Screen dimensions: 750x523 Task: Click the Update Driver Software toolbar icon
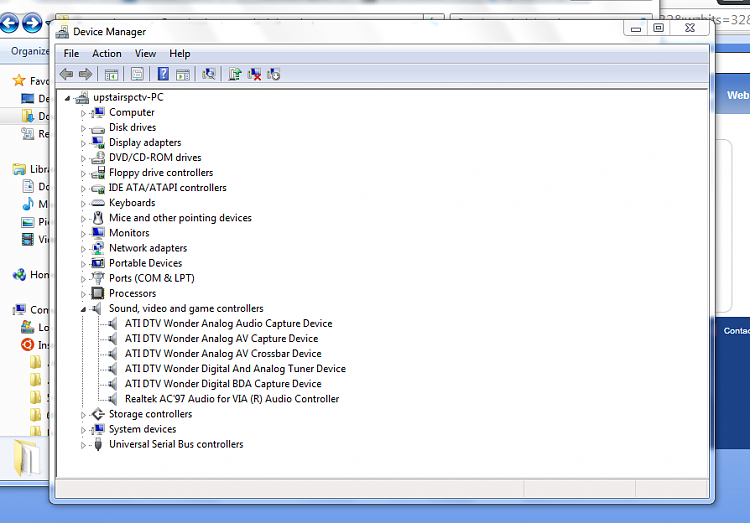click(235, 74)
